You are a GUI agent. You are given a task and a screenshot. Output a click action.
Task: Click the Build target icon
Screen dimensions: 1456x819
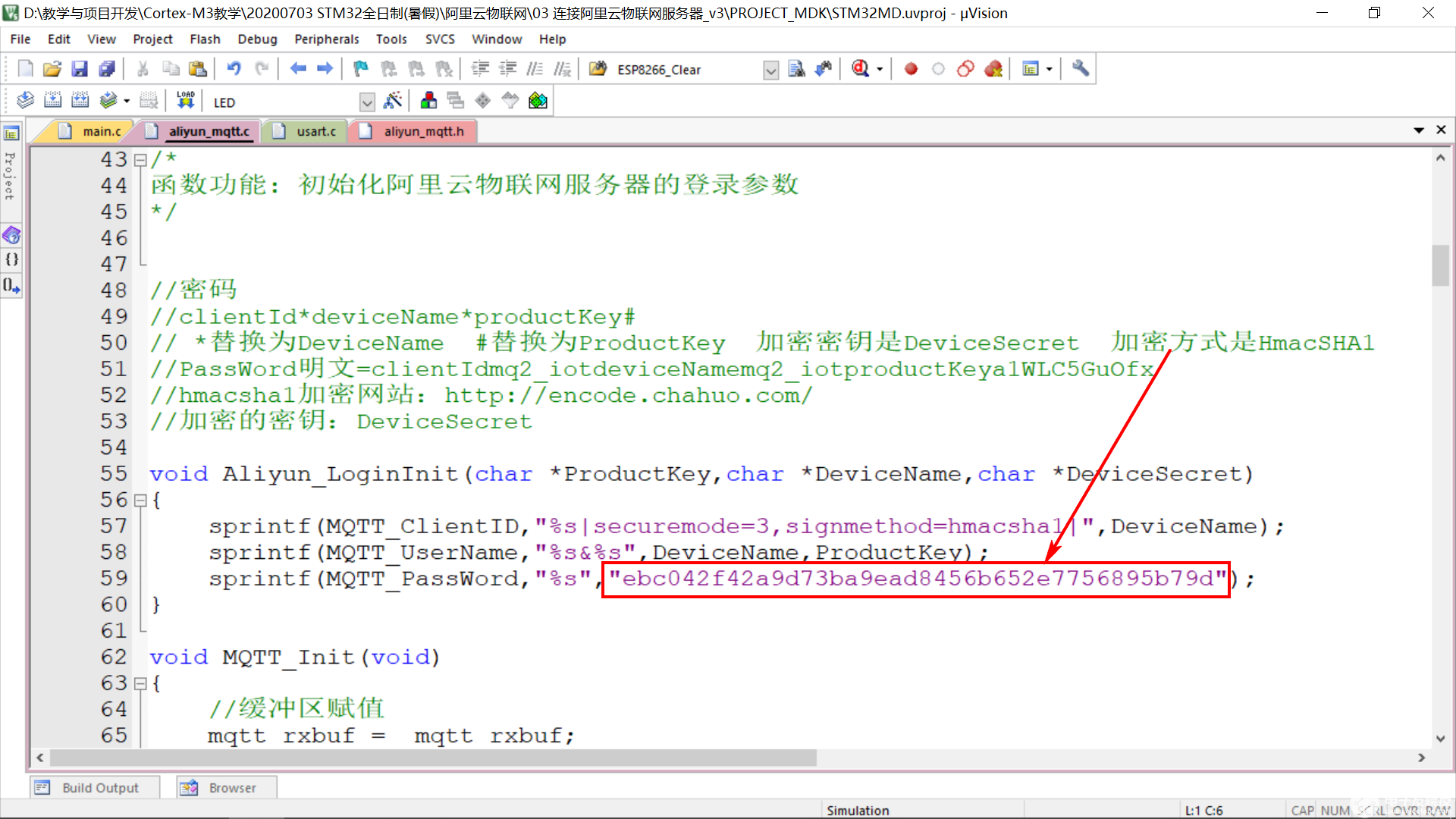tap(52, 100)
